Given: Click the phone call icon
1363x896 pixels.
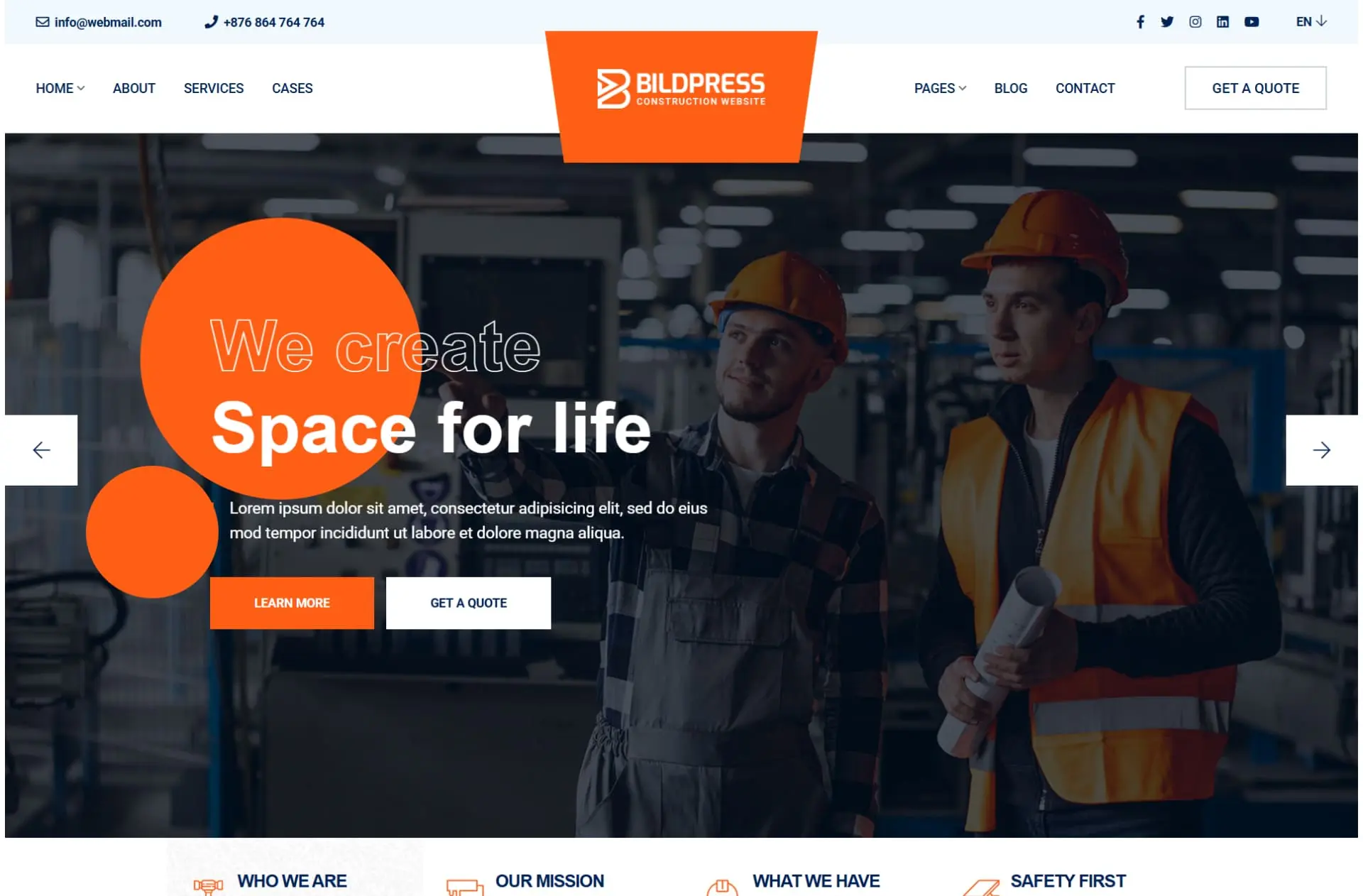Looking at the screenshot, I should (211, 22).
